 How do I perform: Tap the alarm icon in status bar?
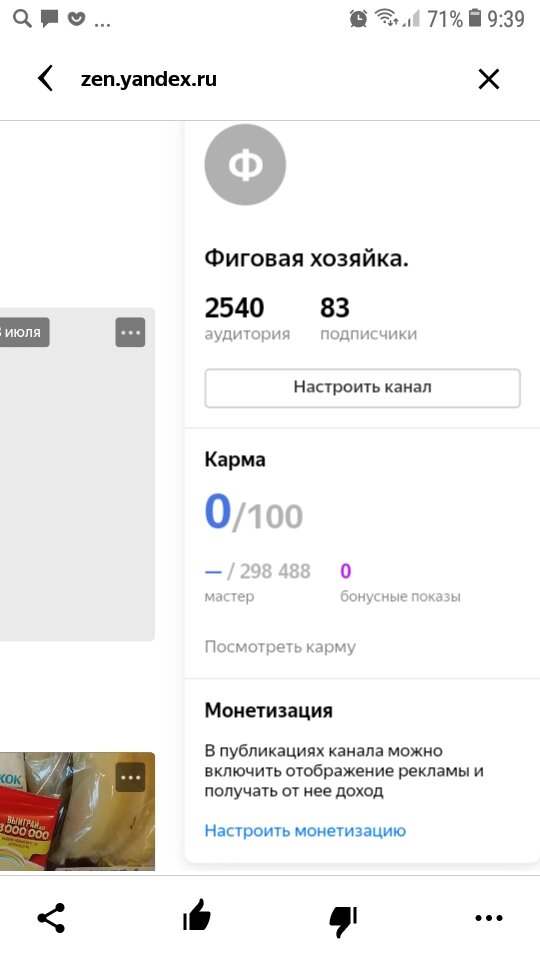pyautogui.click(x=358, y=19)
